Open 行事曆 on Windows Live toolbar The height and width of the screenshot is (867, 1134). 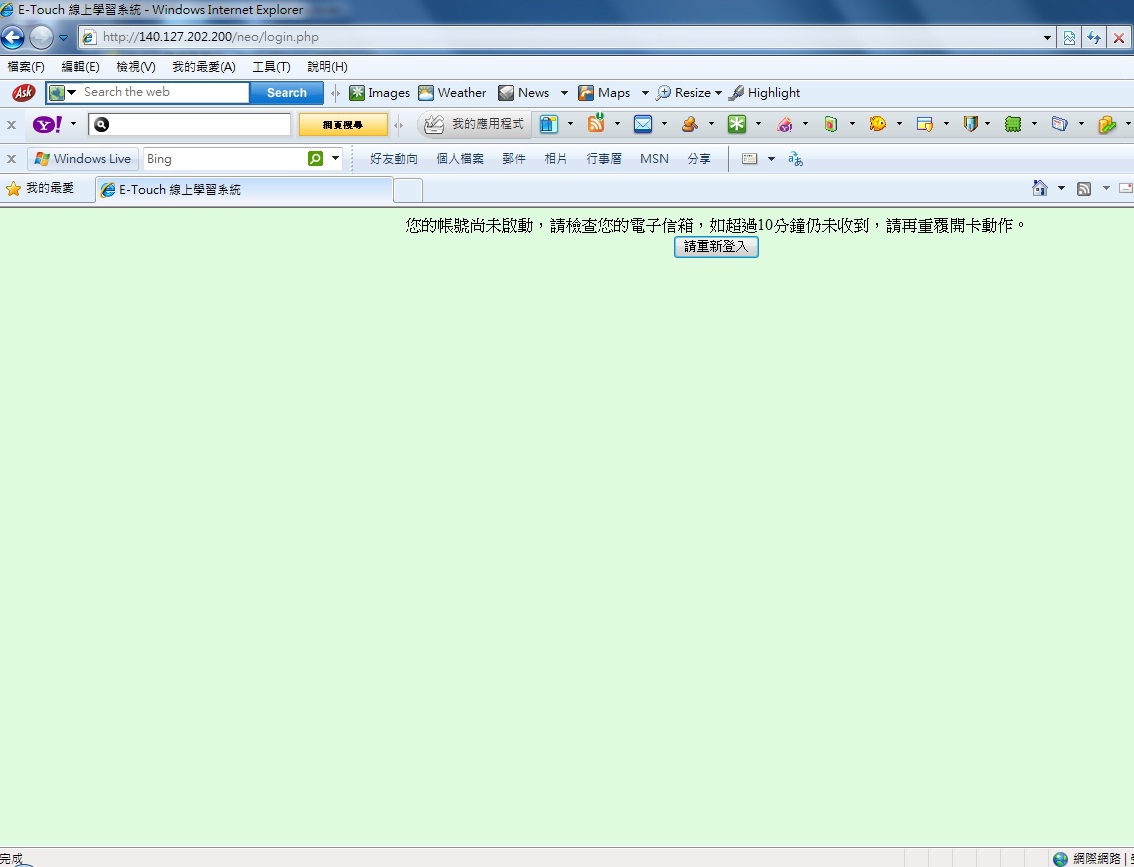point(604,158)
